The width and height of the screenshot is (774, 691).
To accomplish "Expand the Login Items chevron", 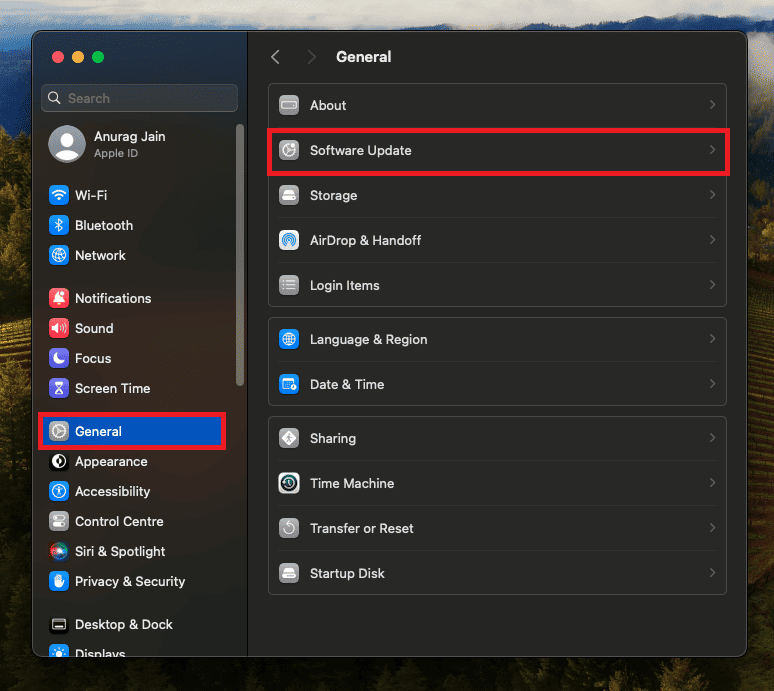I will (x=712, y=284).
